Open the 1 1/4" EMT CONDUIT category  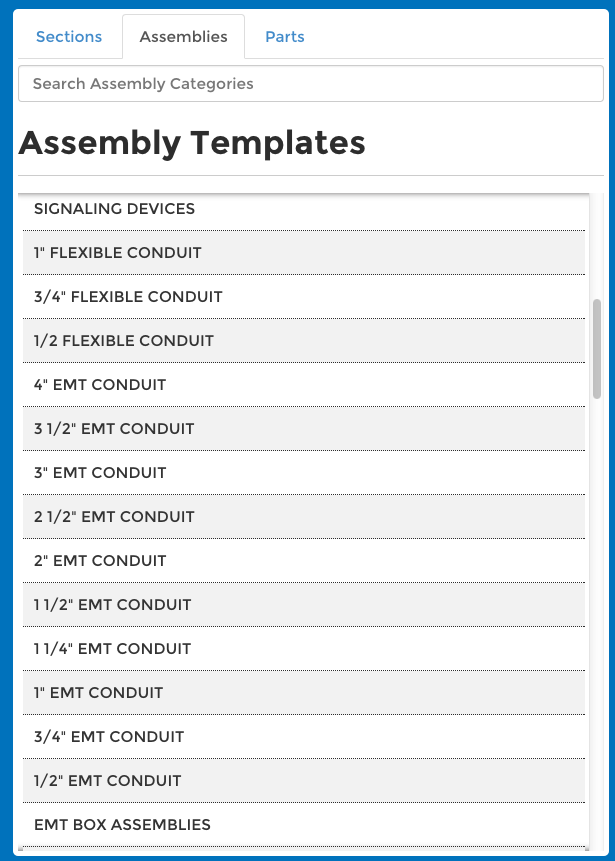click(303, 649)
